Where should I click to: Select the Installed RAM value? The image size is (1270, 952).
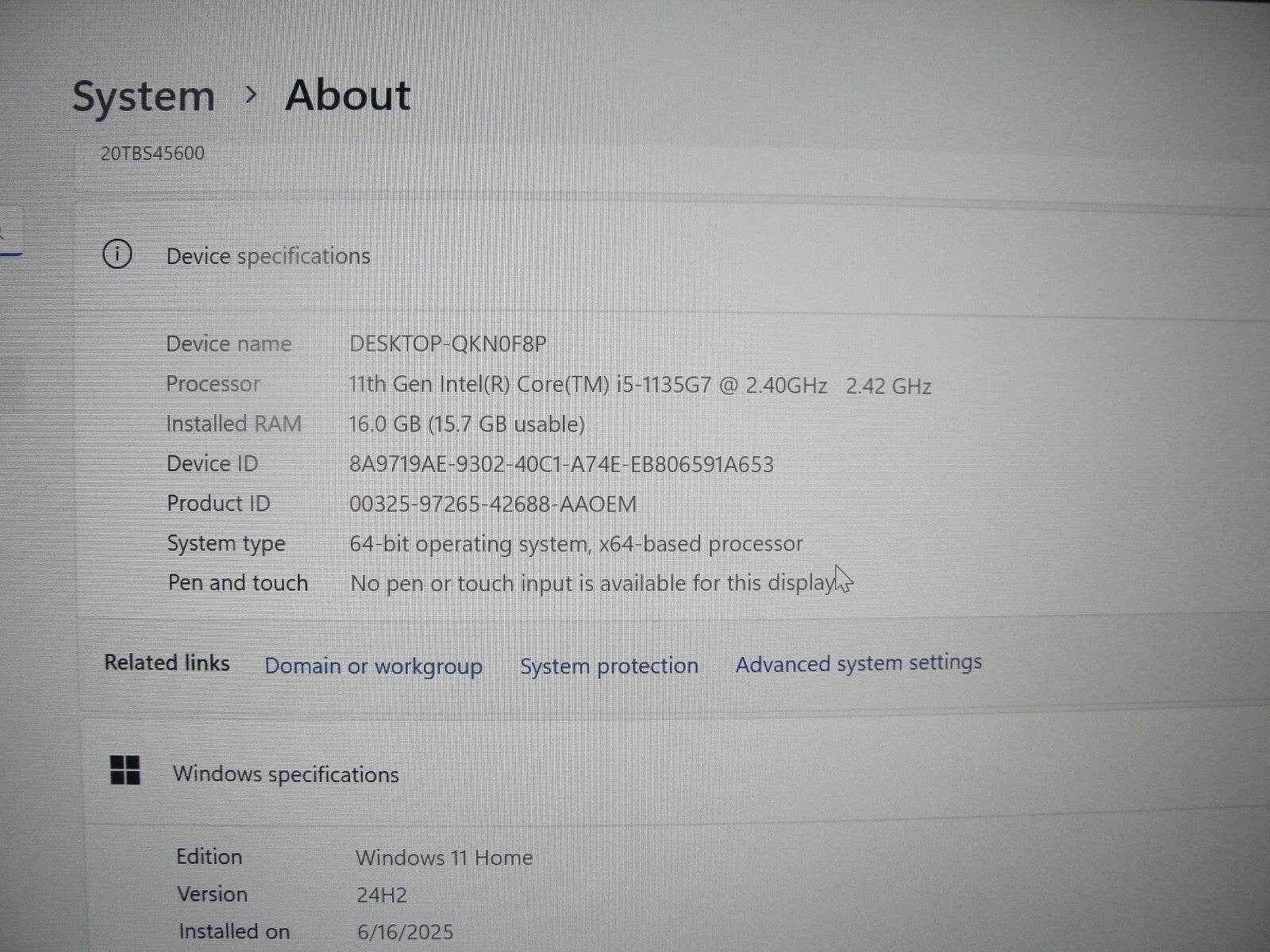(468, 424)
